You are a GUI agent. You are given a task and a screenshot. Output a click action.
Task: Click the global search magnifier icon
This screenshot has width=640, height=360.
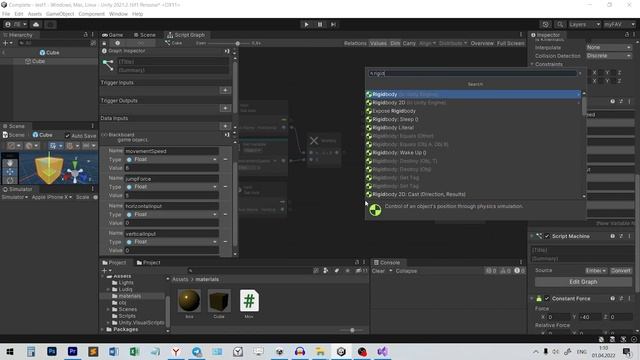(560, 24)
